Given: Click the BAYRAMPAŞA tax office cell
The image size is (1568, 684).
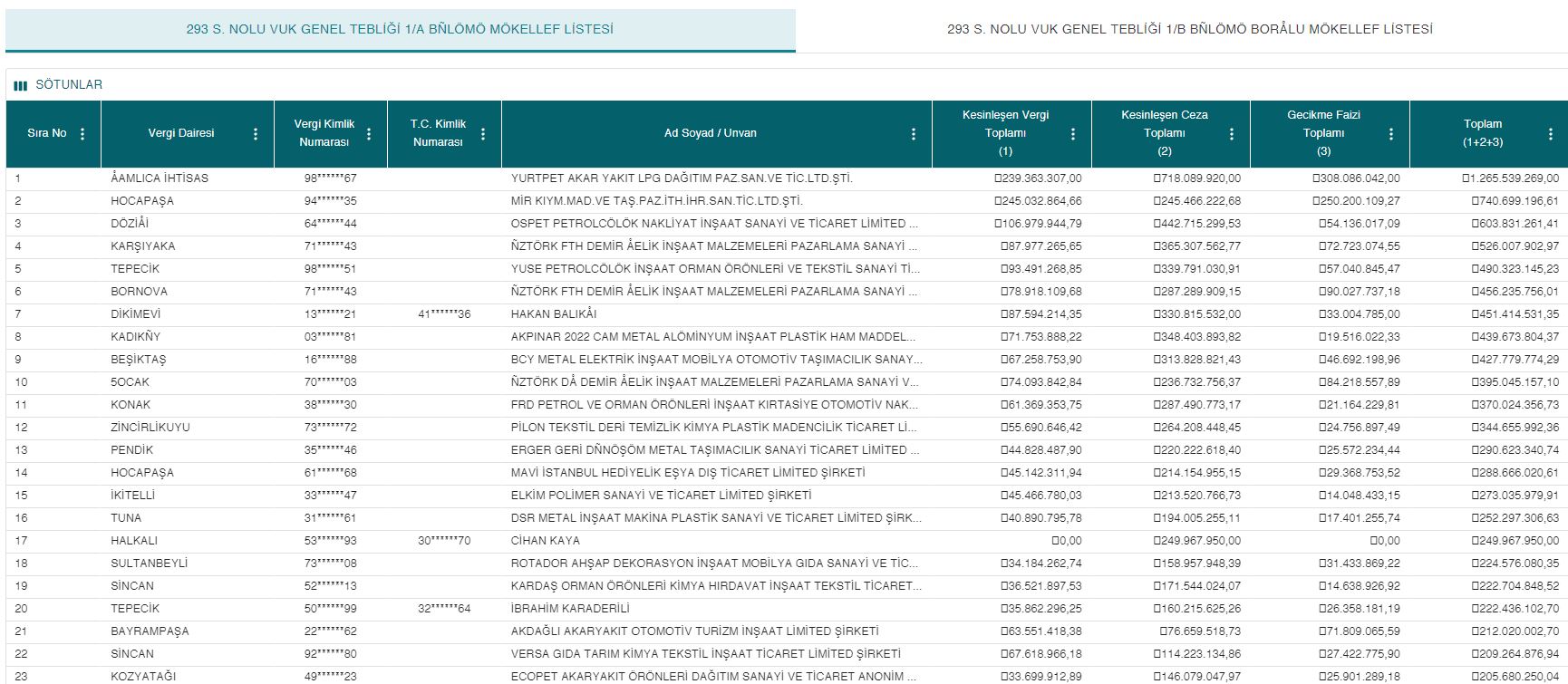Looking at the screenshot, I should (150, 631).
